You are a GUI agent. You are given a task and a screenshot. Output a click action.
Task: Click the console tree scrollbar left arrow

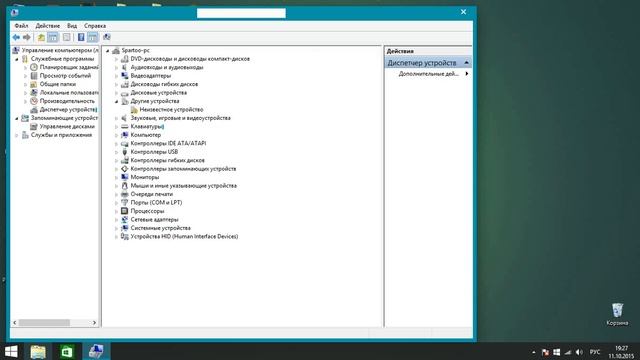(15, 322)
